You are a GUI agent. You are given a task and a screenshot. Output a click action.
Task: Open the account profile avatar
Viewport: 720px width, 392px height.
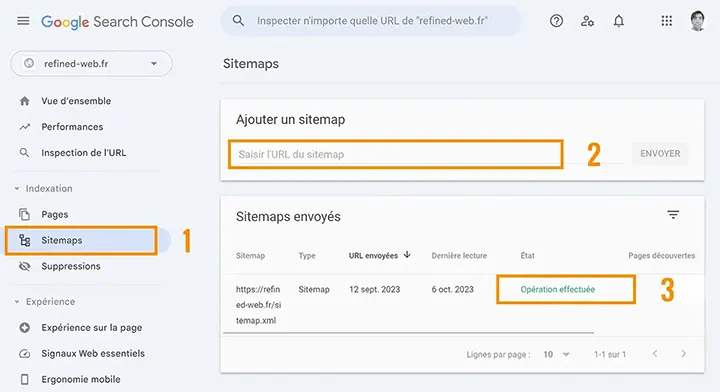(x=698, y=21)
